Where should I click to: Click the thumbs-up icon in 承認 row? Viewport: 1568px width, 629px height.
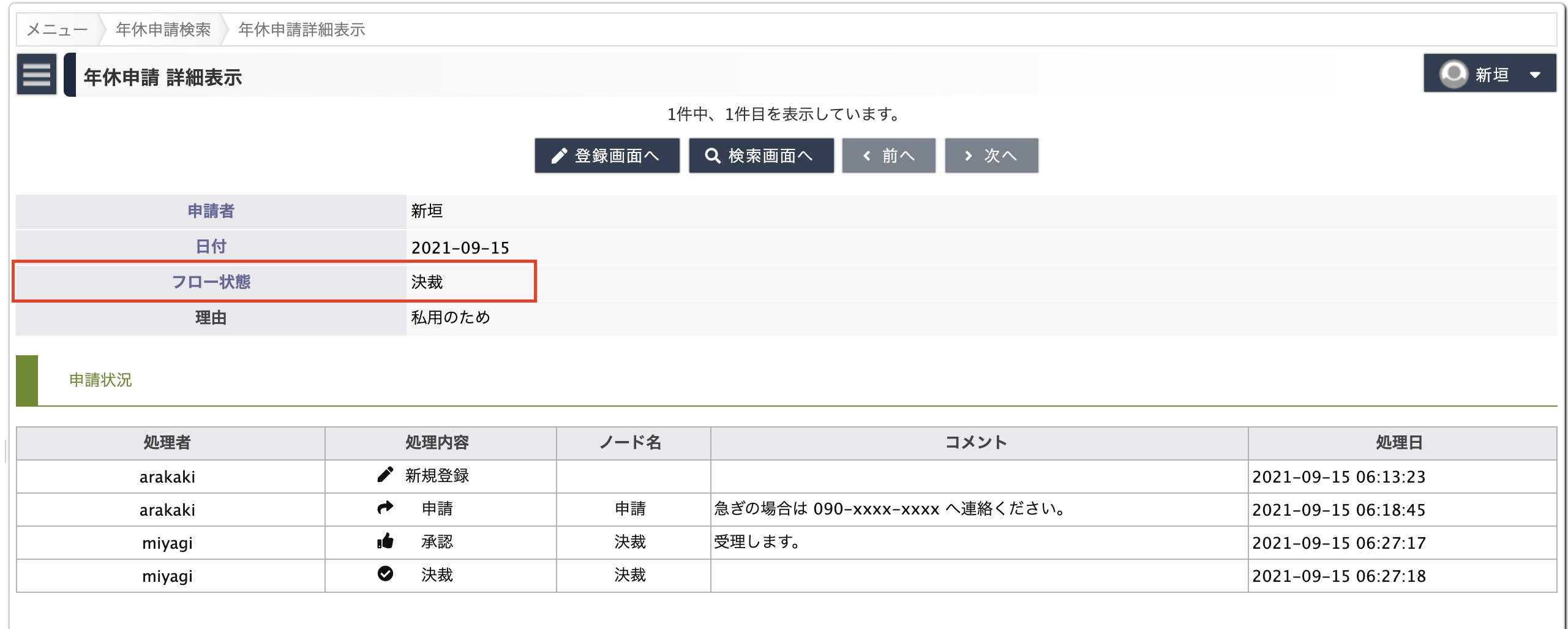click(385, 541)
